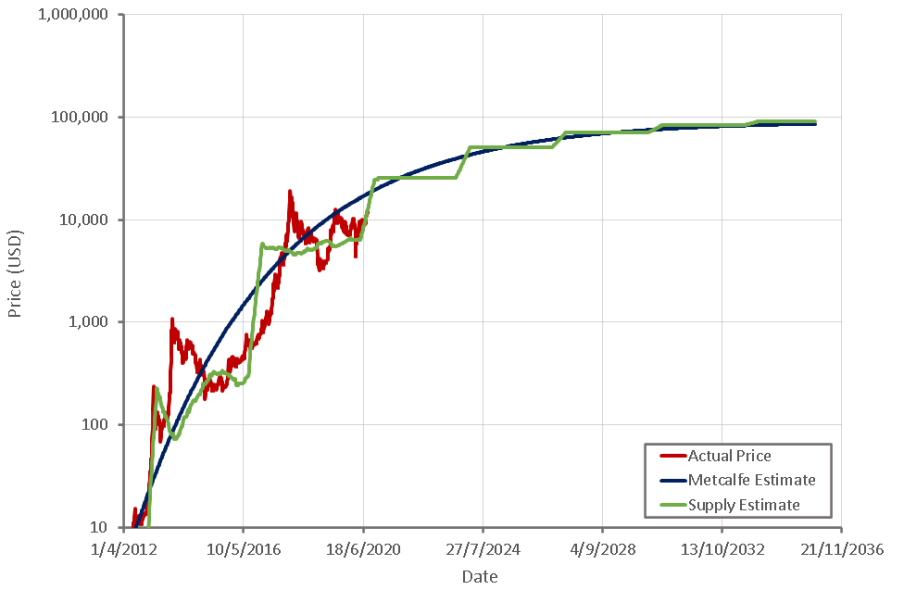Click the 27/7/2024 date label
Image resolution: width=904 pixels, height=590 pixels.
(x=483, y=549)
